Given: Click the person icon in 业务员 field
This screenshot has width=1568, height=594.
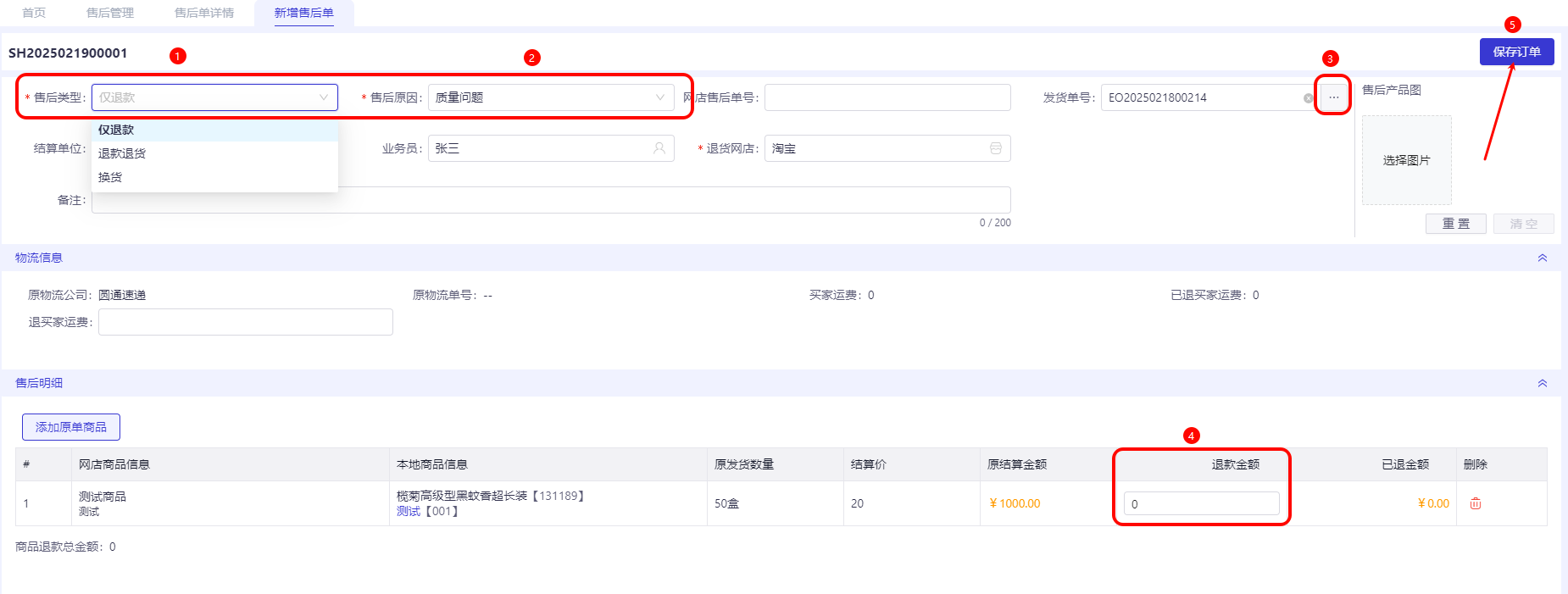Looking at the screenshot, I should pos(659,148).
